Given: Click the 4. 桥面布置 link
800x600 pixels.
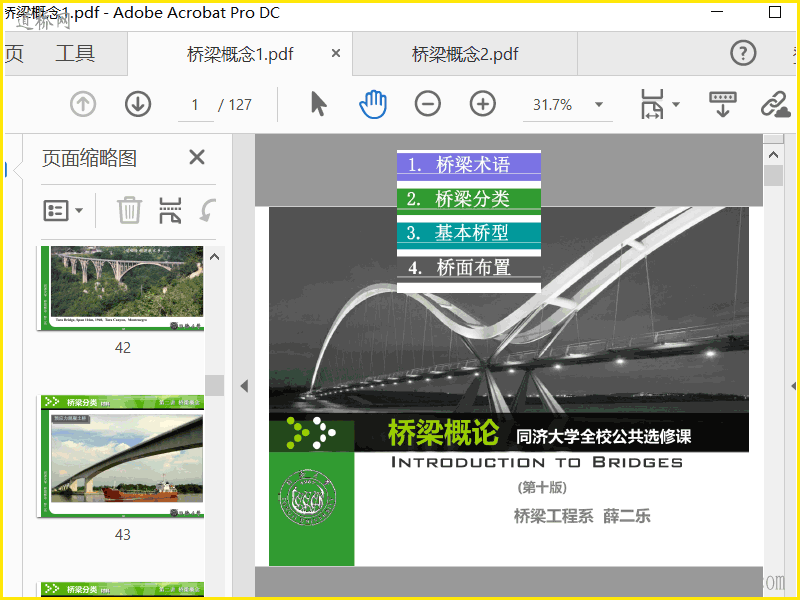Looking at the screenshot, I should [468, 267].
